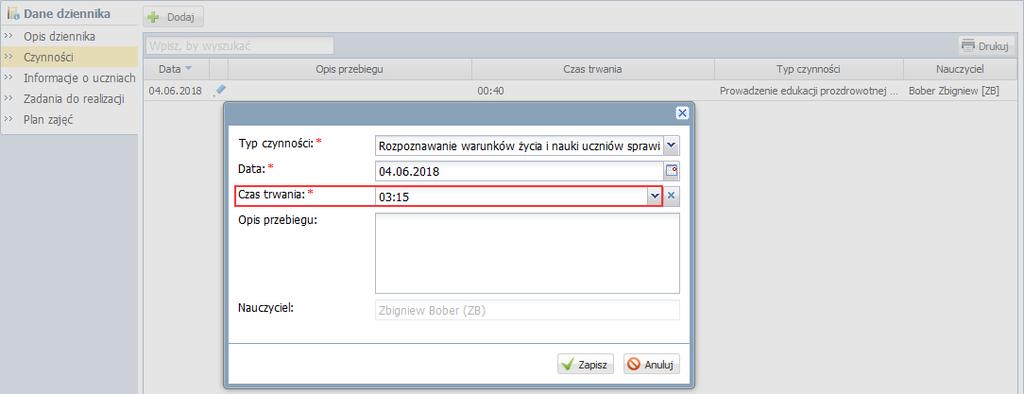The width and height of the screenshot is (1024, 394).
Task: Click the Zapisz save button
Action: click(x=586, y=365)
